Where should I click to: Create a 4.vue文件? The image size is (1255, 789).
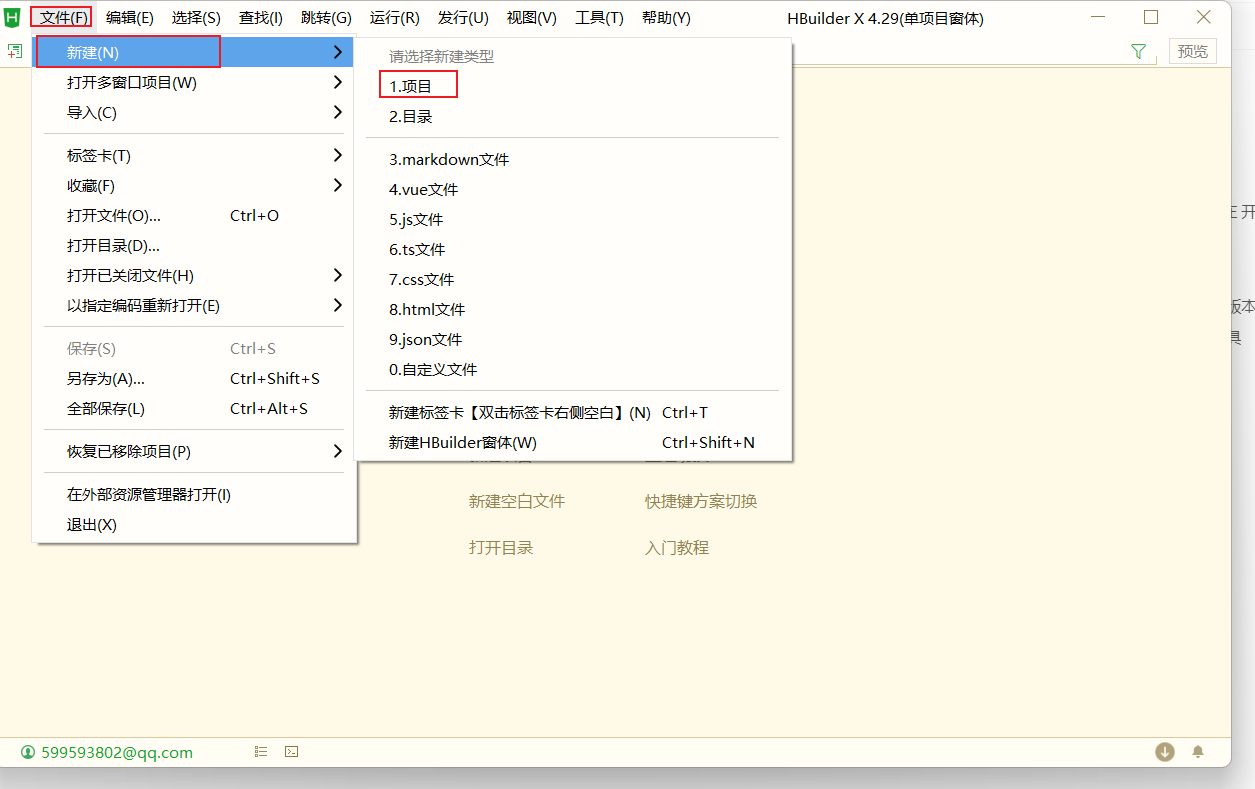tap(573, 189)
